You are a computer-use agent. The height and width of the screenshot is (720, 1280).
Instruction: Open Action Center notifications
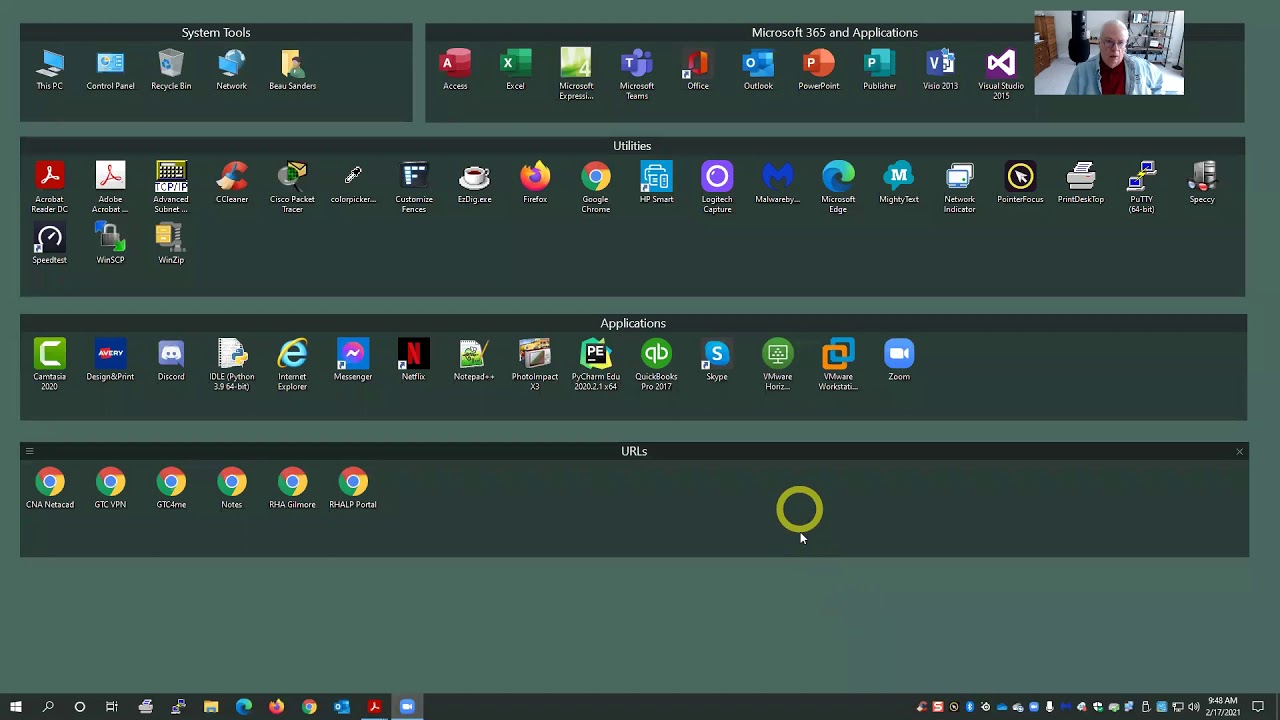pos(1258,707)
